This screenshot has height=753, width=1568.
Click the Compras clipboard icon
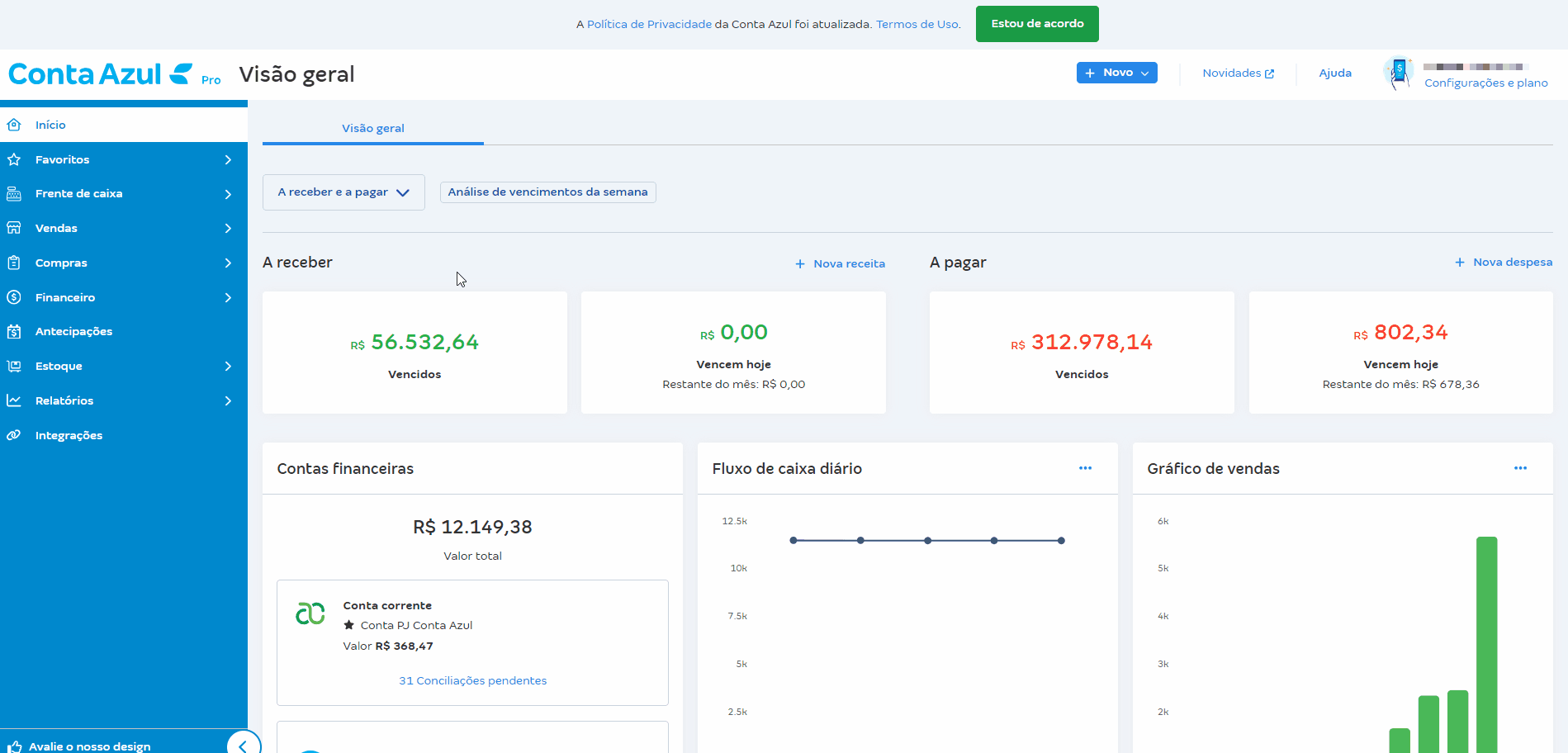point(14,263)
